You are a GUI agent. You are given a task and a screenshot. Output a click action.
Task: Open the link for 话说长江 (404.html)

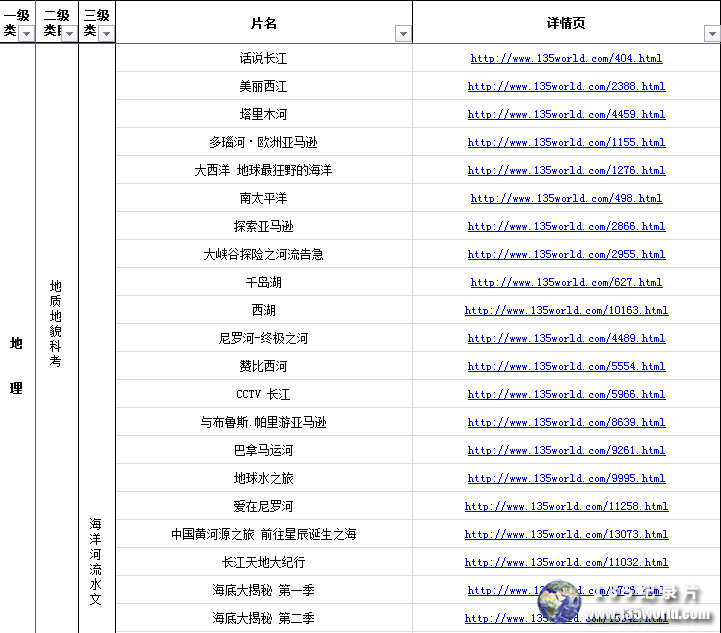(x=566, y=58)
